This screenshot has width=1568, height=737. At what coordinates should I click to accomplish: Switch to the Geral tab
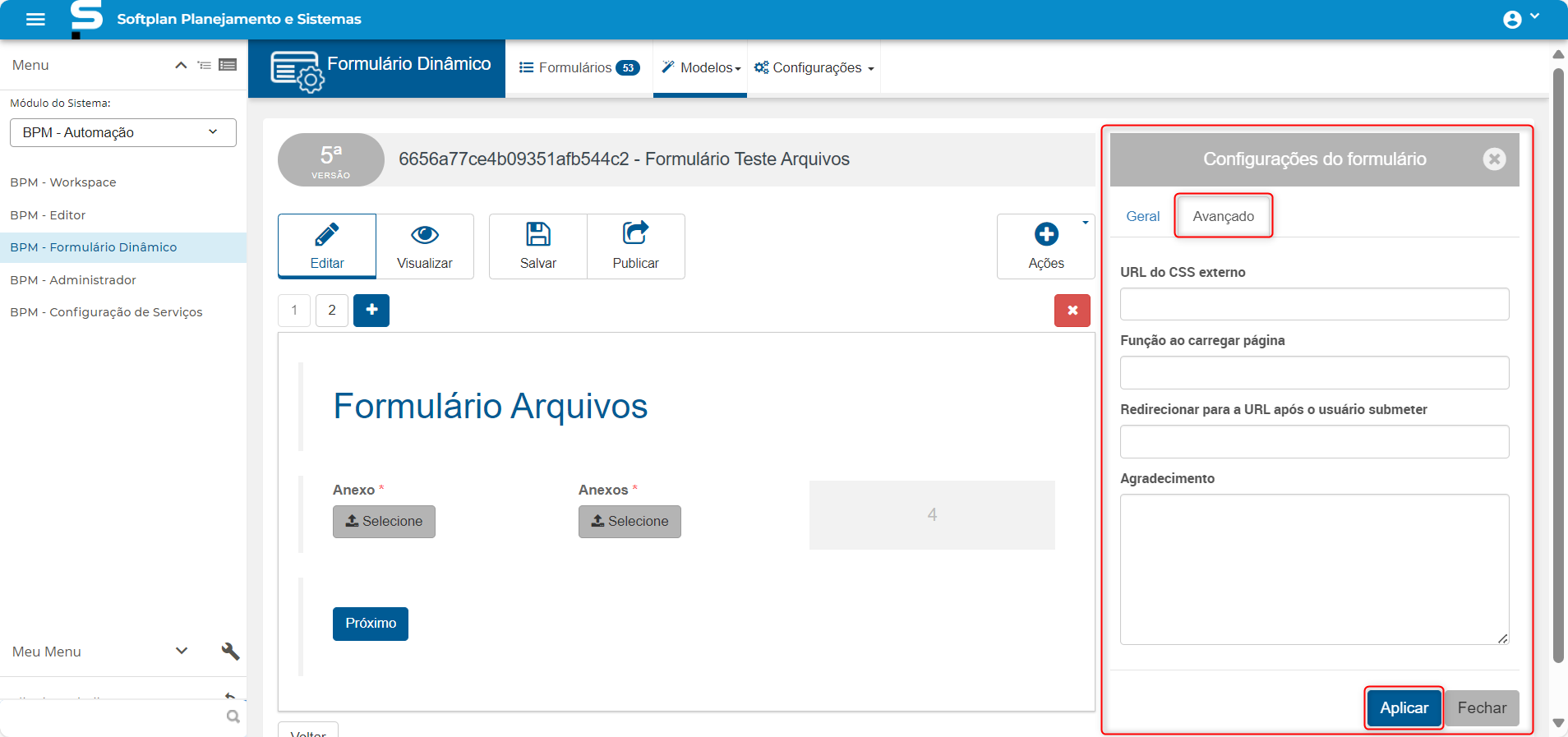click(1142, 216)
